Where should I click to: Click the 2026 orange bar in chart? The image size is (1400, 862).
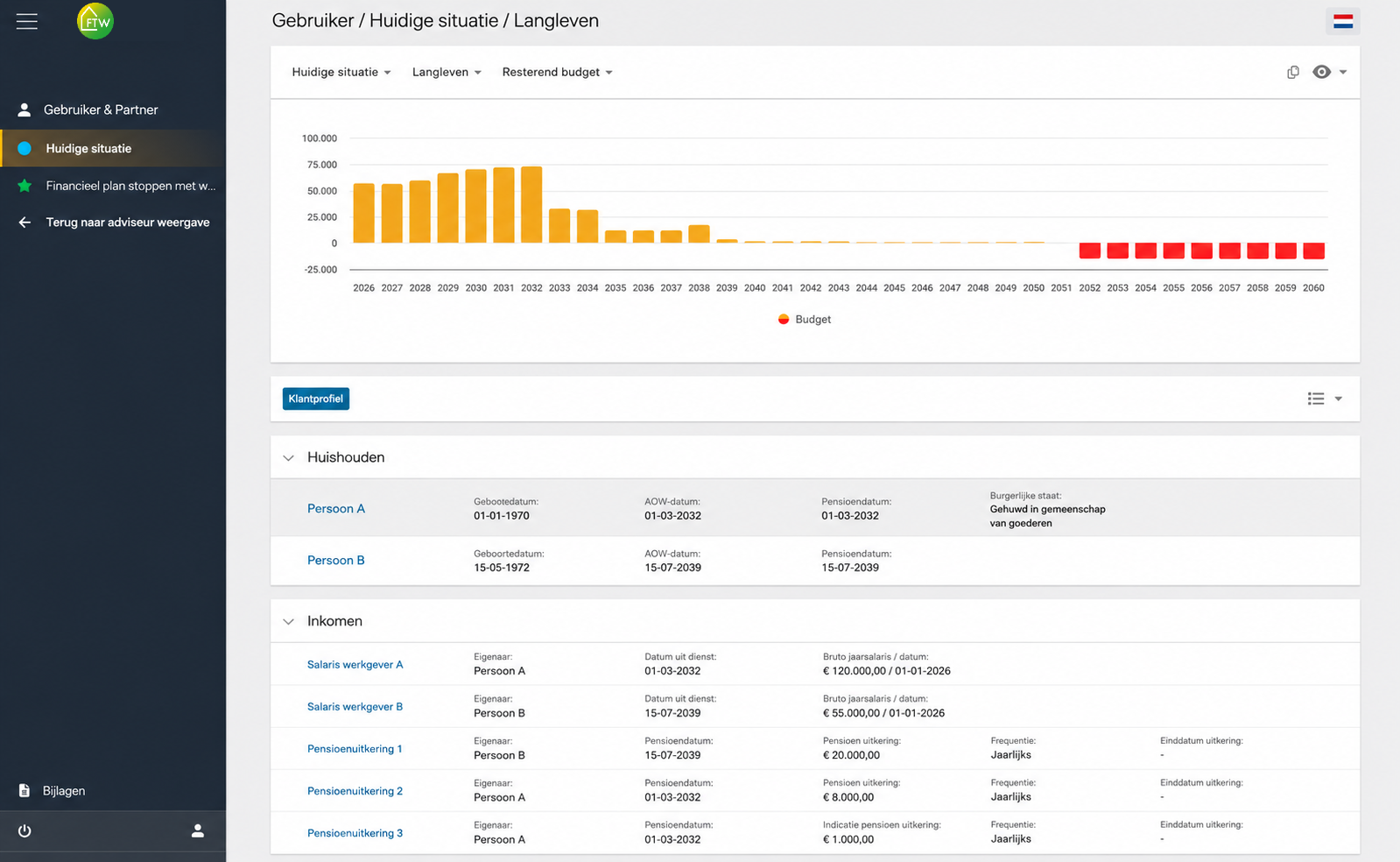pos(363,213)
